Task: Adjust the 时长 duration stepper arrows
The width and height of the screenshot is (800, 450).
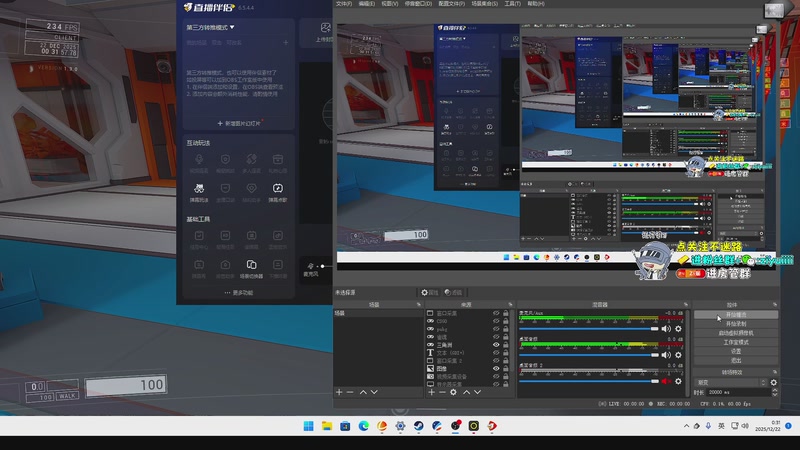Action: click(774, 392)
